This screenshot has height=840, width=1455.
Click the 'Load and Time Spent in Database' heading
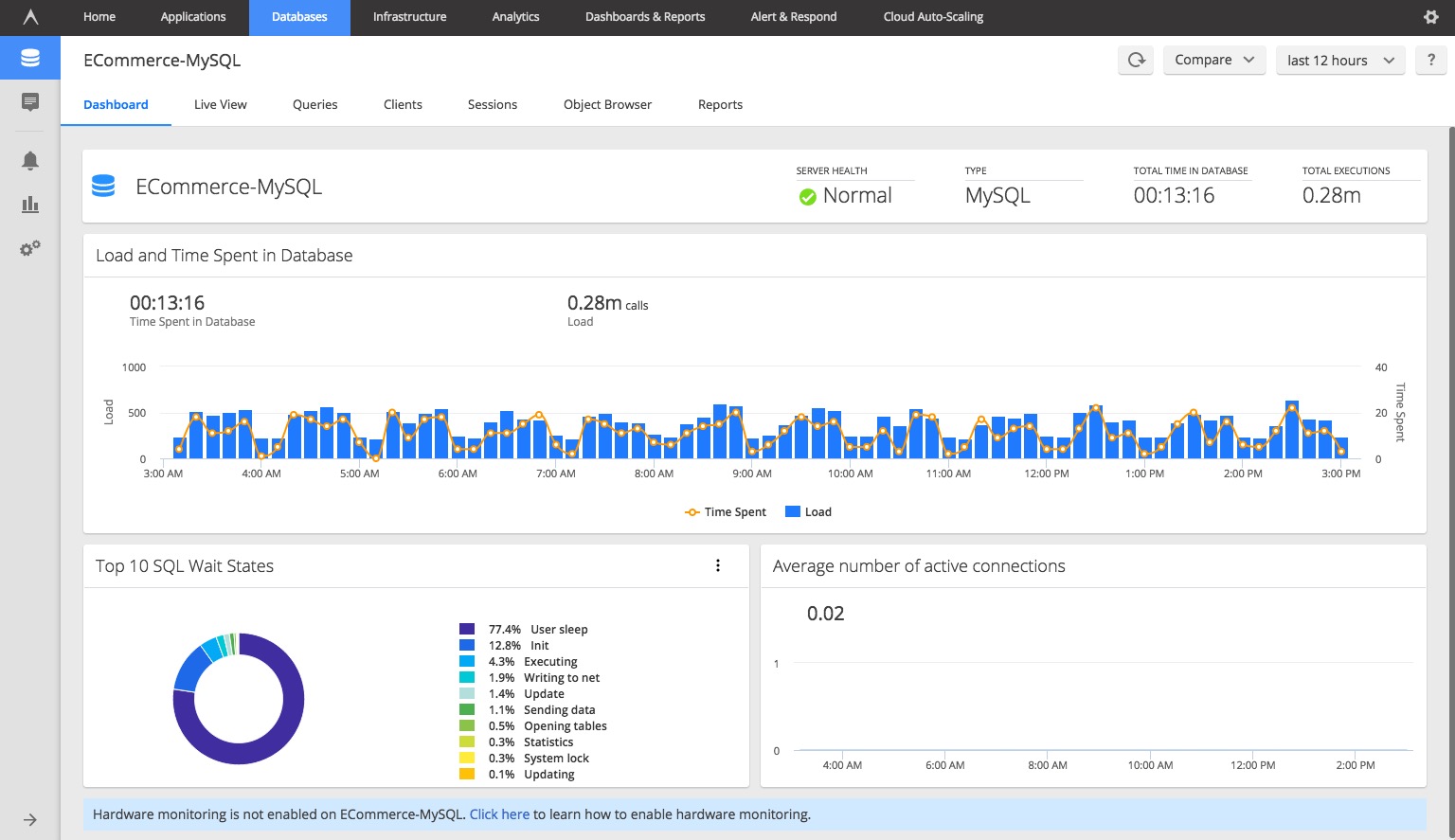[225, 256]
